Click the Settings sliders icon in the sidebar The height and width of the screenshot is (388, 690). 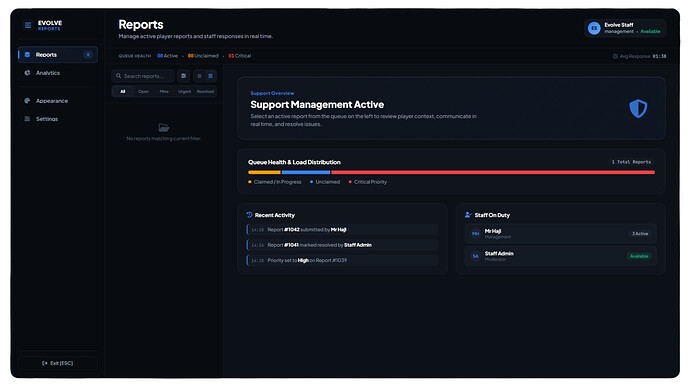[x=27, y=119]
